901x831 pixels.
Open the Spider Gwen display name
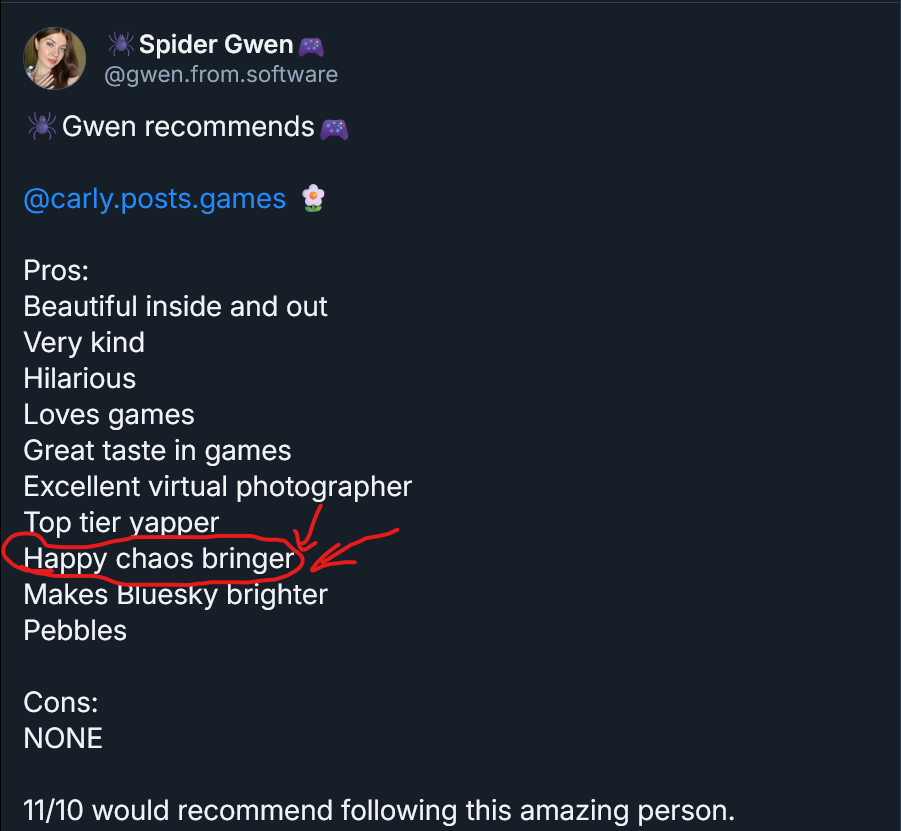(216, 45)
